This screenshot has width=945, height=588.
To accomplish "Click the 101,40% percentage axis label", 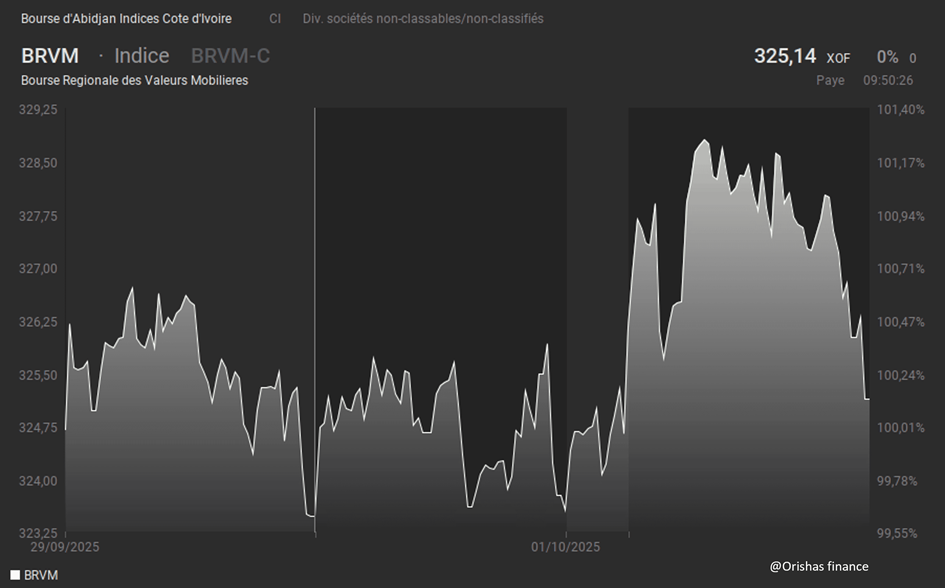I will 901,110.
